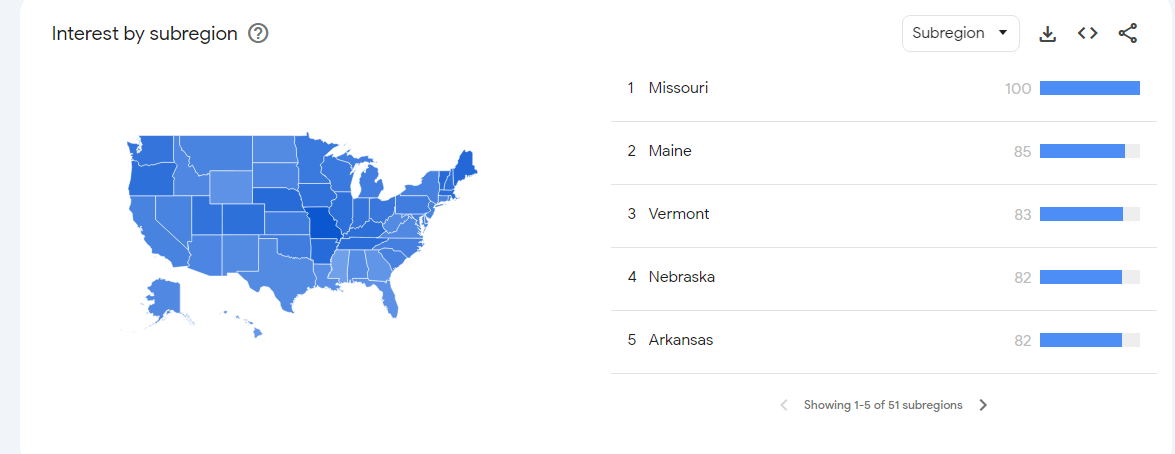Open the Subregion dropdown menu
The image size is (1175, 454).
pos(961,34)
